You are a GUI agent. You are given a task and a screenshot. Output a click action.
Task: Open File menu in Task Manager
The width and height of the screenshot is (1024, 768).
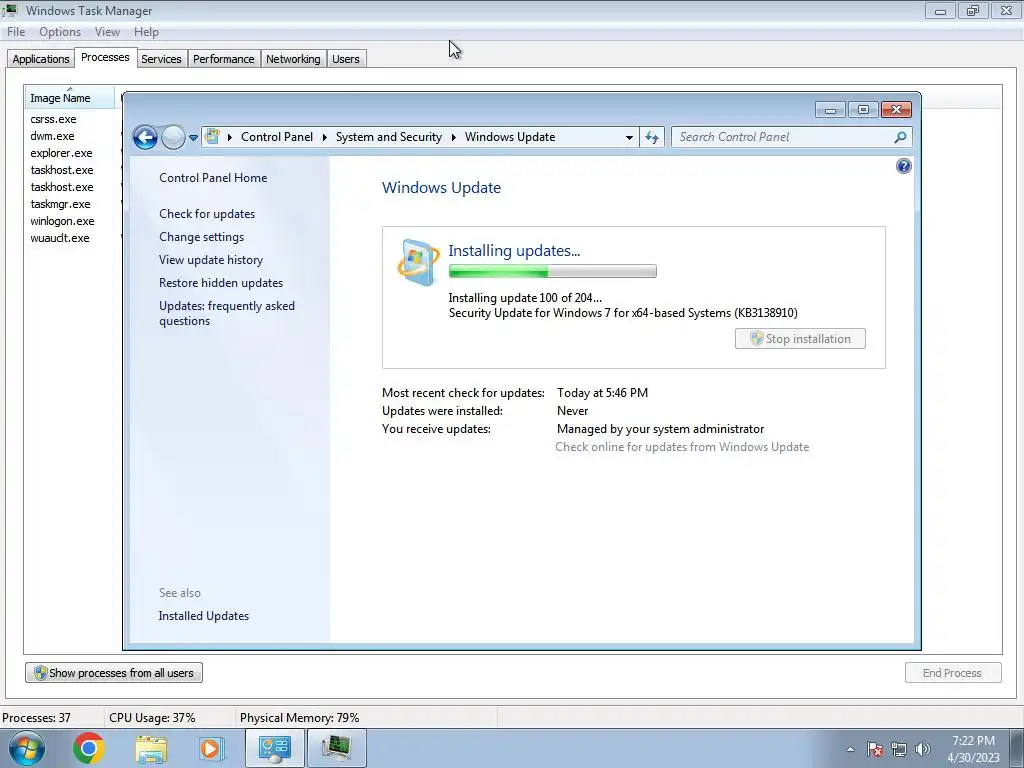[x=16, y=32]
